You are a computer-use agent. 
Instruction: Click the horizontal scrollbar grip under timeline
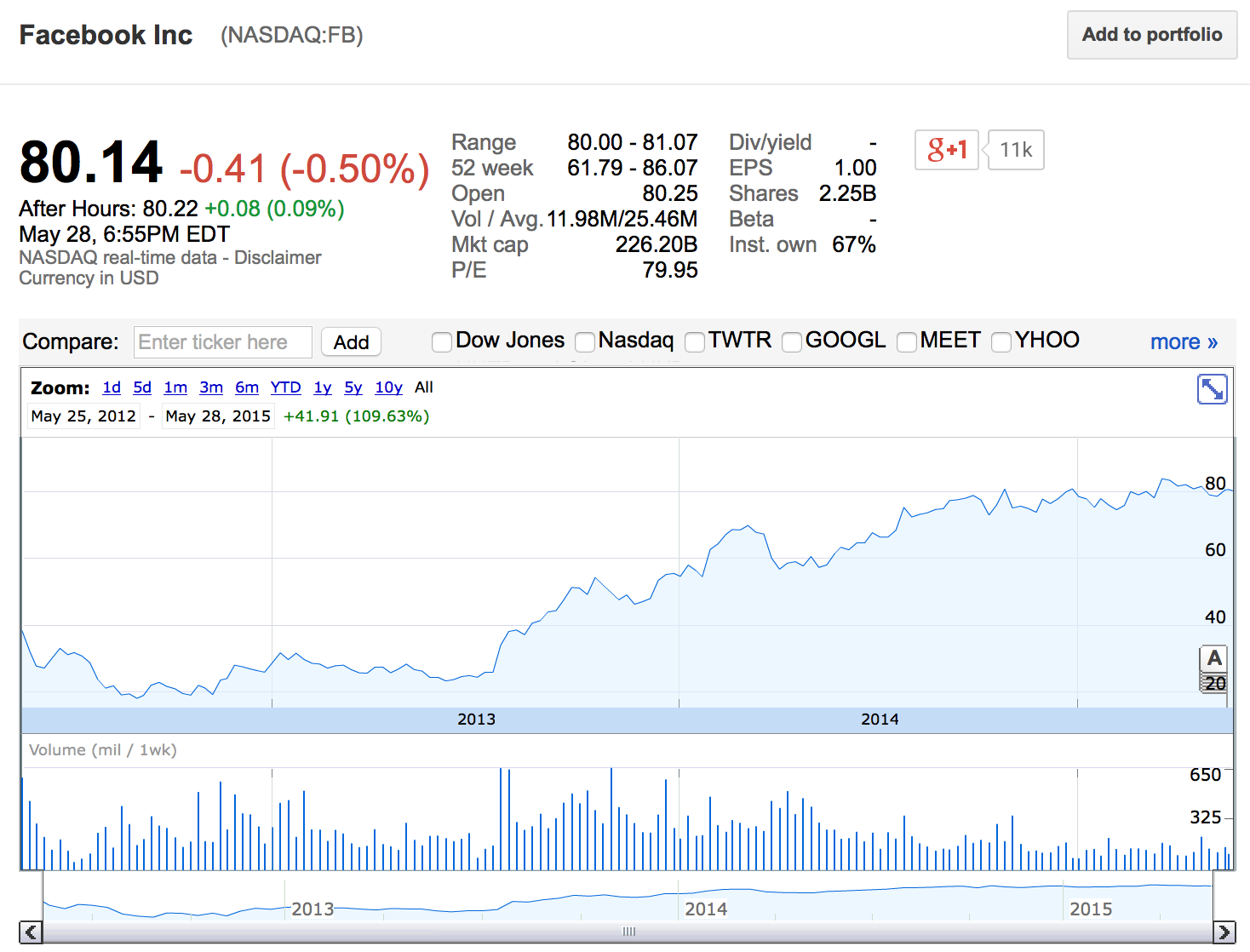[x=629, y=932]
